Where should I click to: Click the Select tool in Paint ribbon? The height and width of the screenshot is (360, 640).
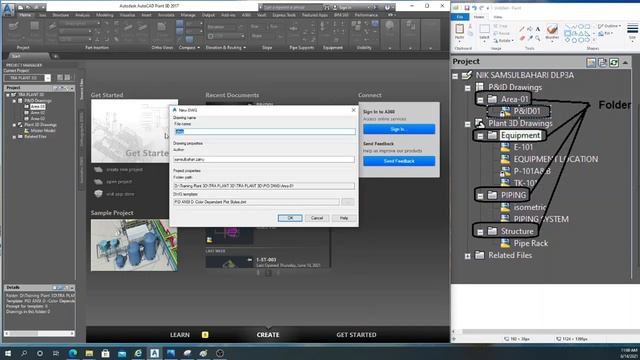coord(484,32)
